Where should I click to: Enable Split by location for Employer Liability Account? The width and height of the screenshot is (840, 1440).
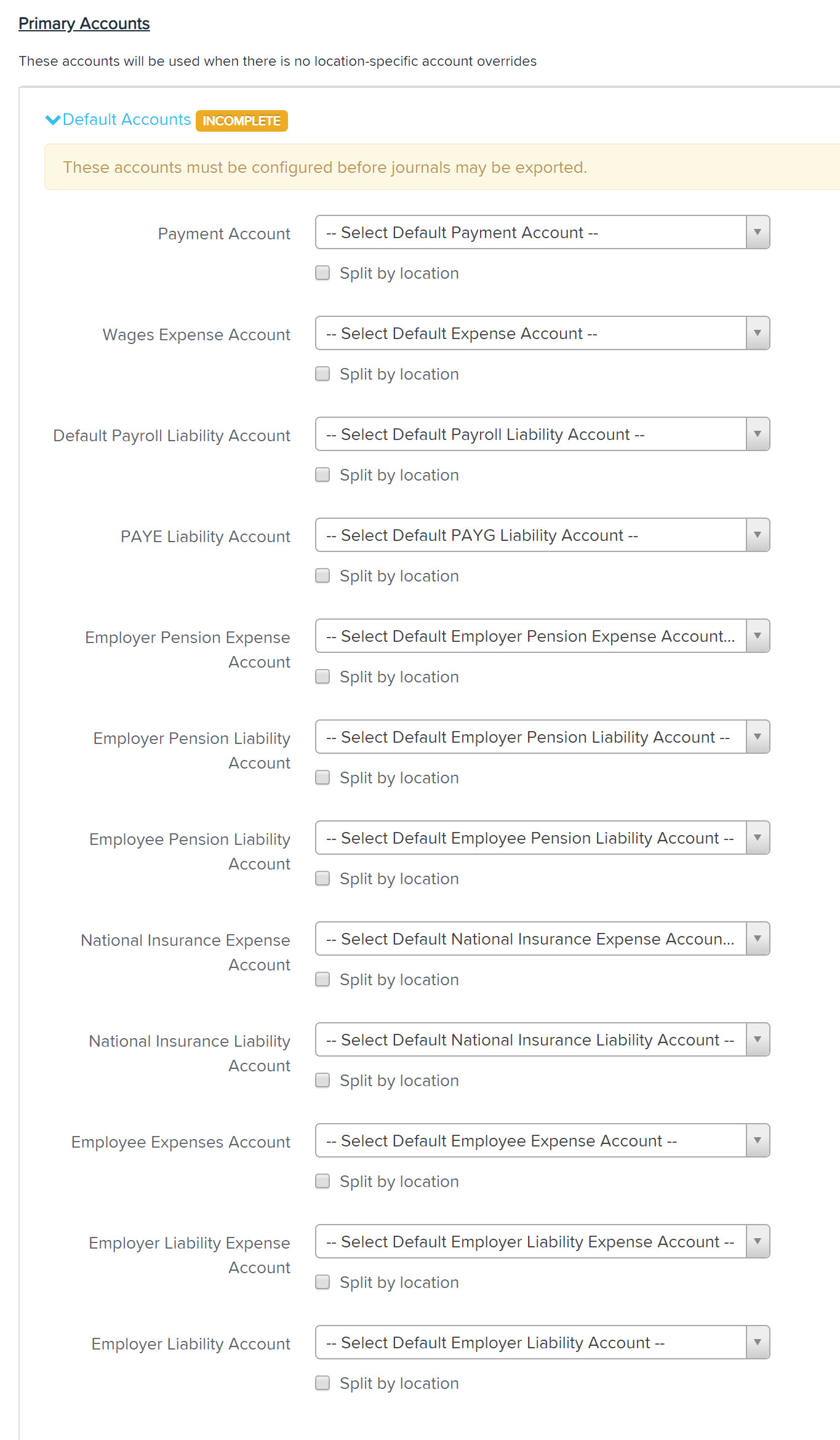coord(322,1383)
